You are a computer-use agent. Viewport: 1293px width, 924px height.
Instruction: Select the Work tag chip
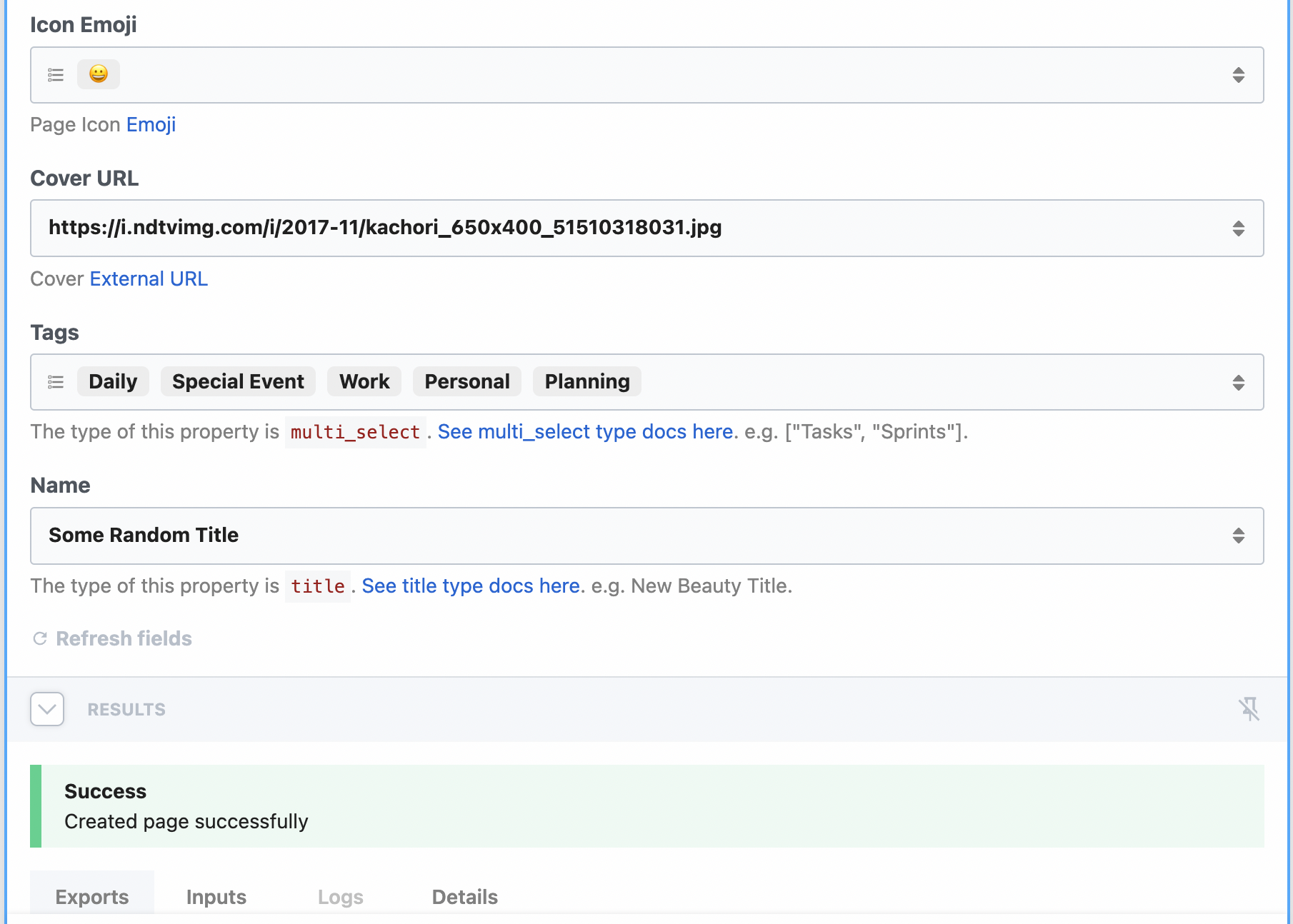point(364,381)
